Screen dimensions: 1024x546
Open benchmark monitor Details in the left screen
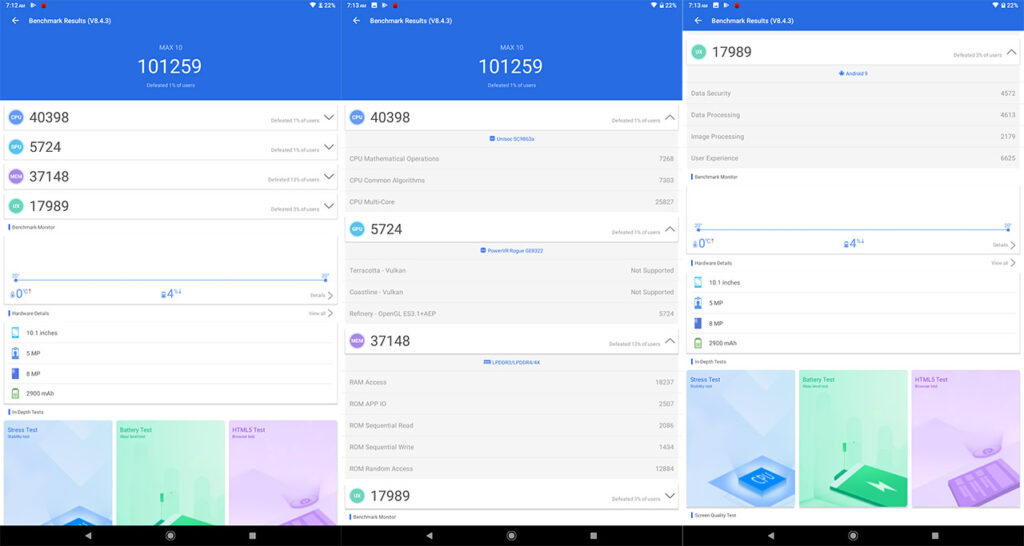point(321,295)
